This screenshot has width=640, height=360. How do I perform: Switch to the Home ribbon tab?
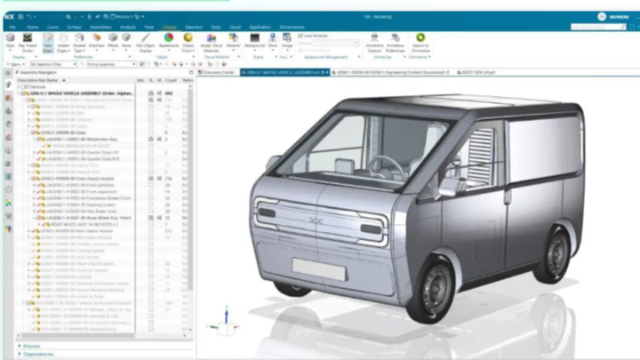tap(33, 27)
